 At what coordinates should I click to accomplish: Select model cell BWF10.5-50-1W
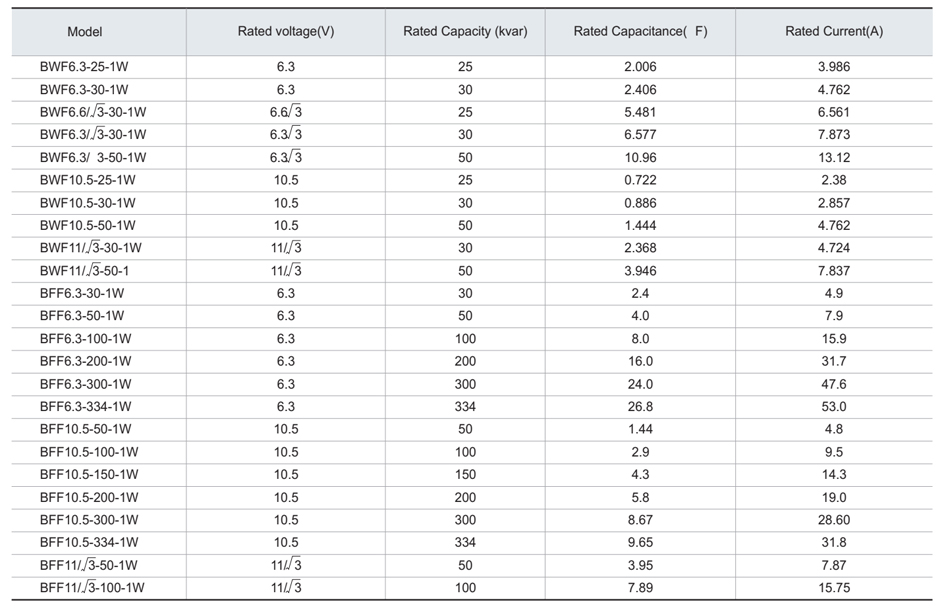pos(88,225)
